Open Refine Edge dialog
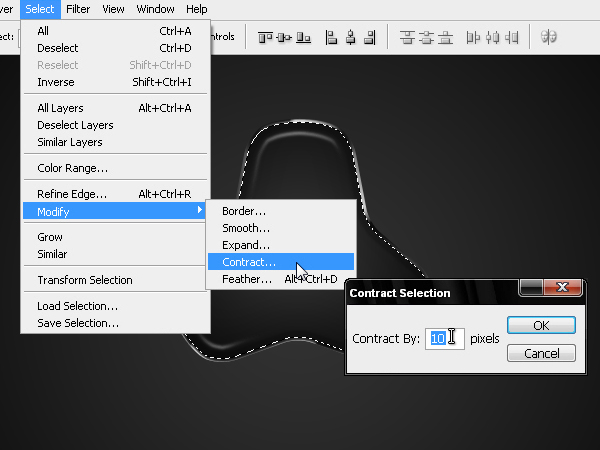 pos(115,194)
